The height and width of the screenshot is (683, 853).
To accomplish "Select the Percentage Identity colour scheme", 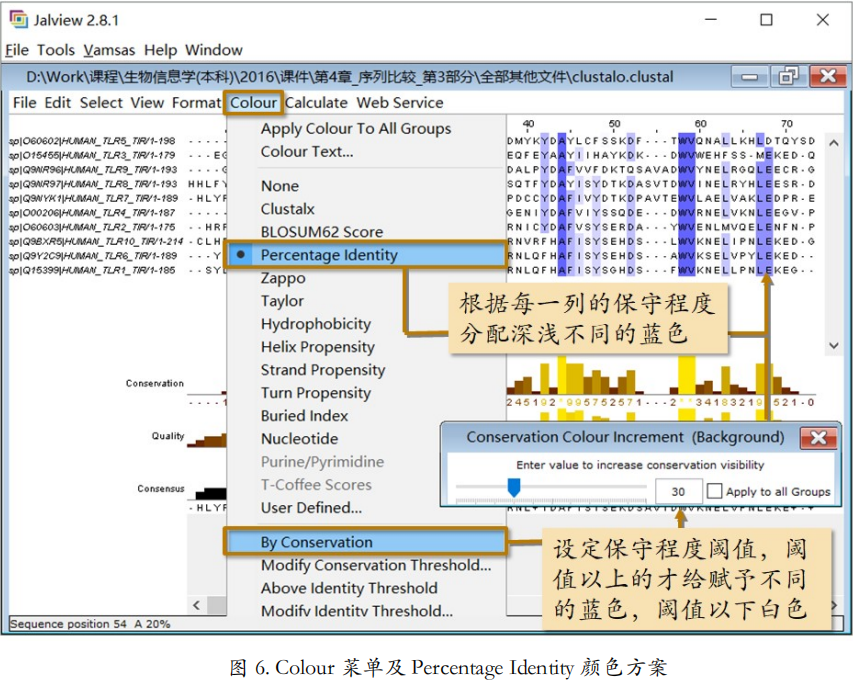I will (x=366, y=255).
